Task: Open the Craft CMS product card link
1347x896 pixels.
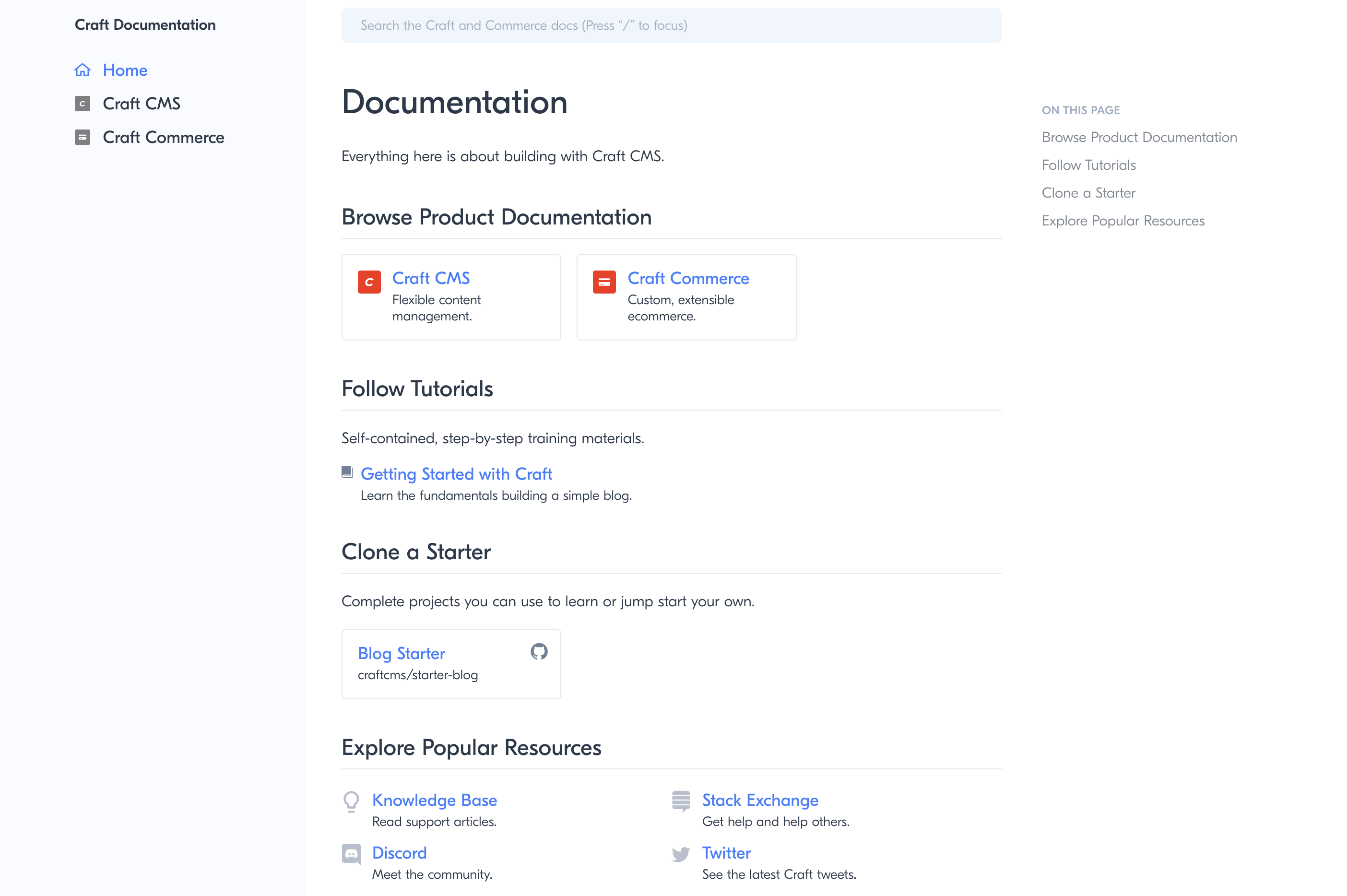Action: click(431, 278)
